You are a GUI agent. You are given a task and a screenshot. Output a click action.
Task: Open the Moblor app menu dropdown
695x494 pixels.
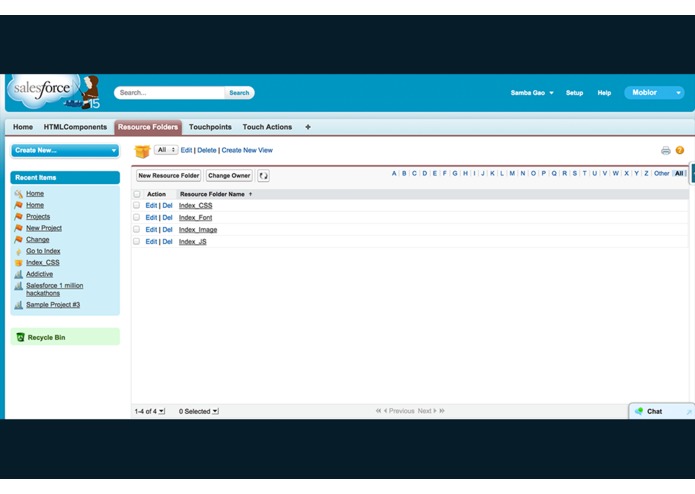pos(654,93)
